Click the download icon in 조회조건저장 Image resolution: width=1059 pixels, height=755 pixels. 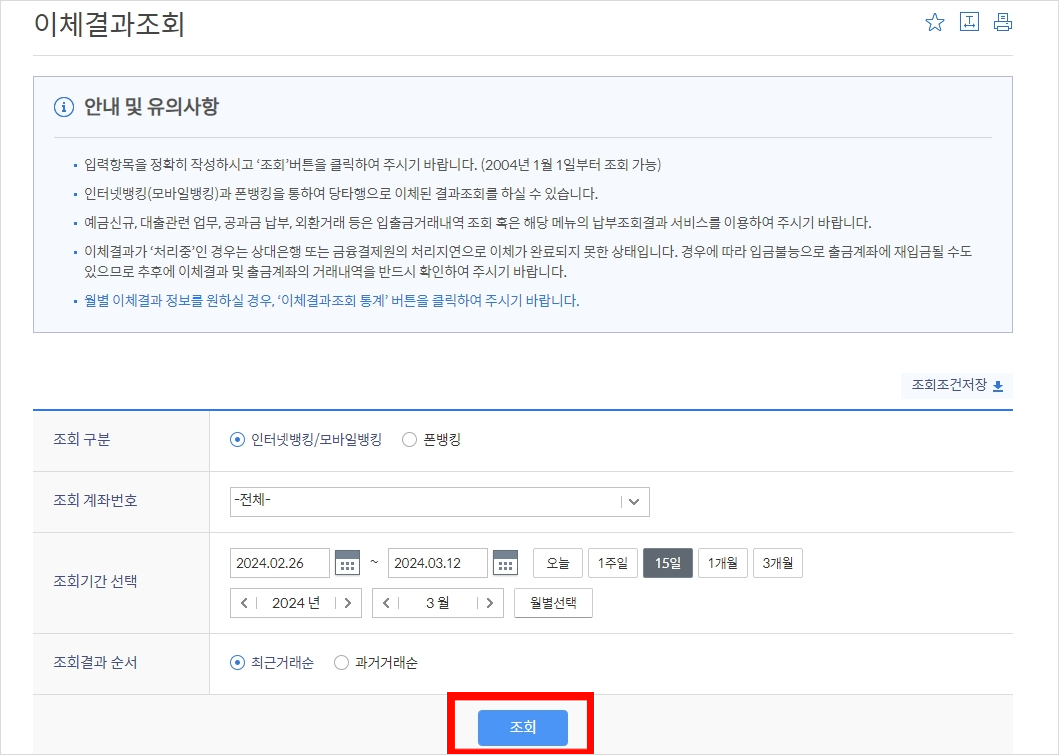(x=997, y=386)
